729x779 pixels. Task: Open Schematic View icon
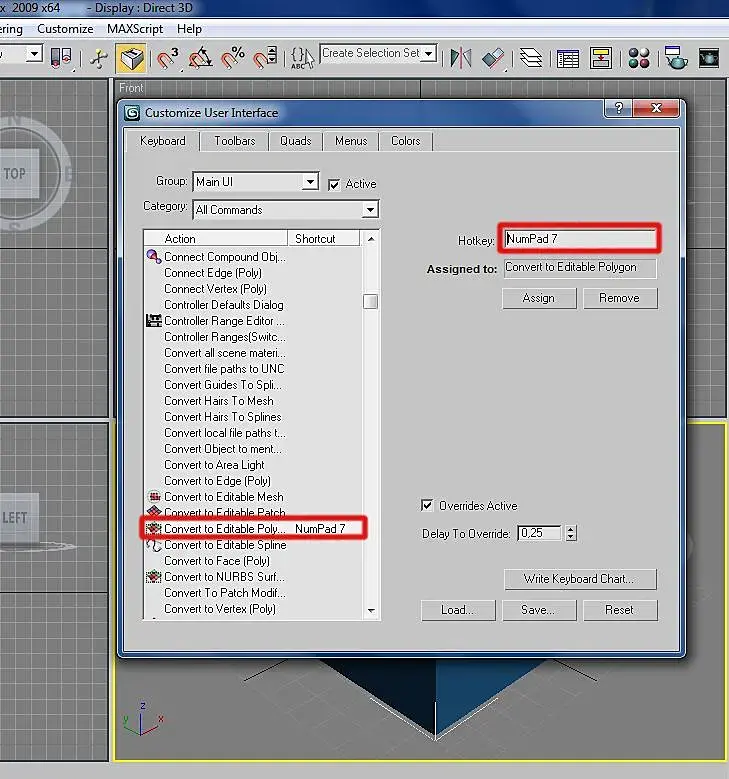tap(600, 58)
